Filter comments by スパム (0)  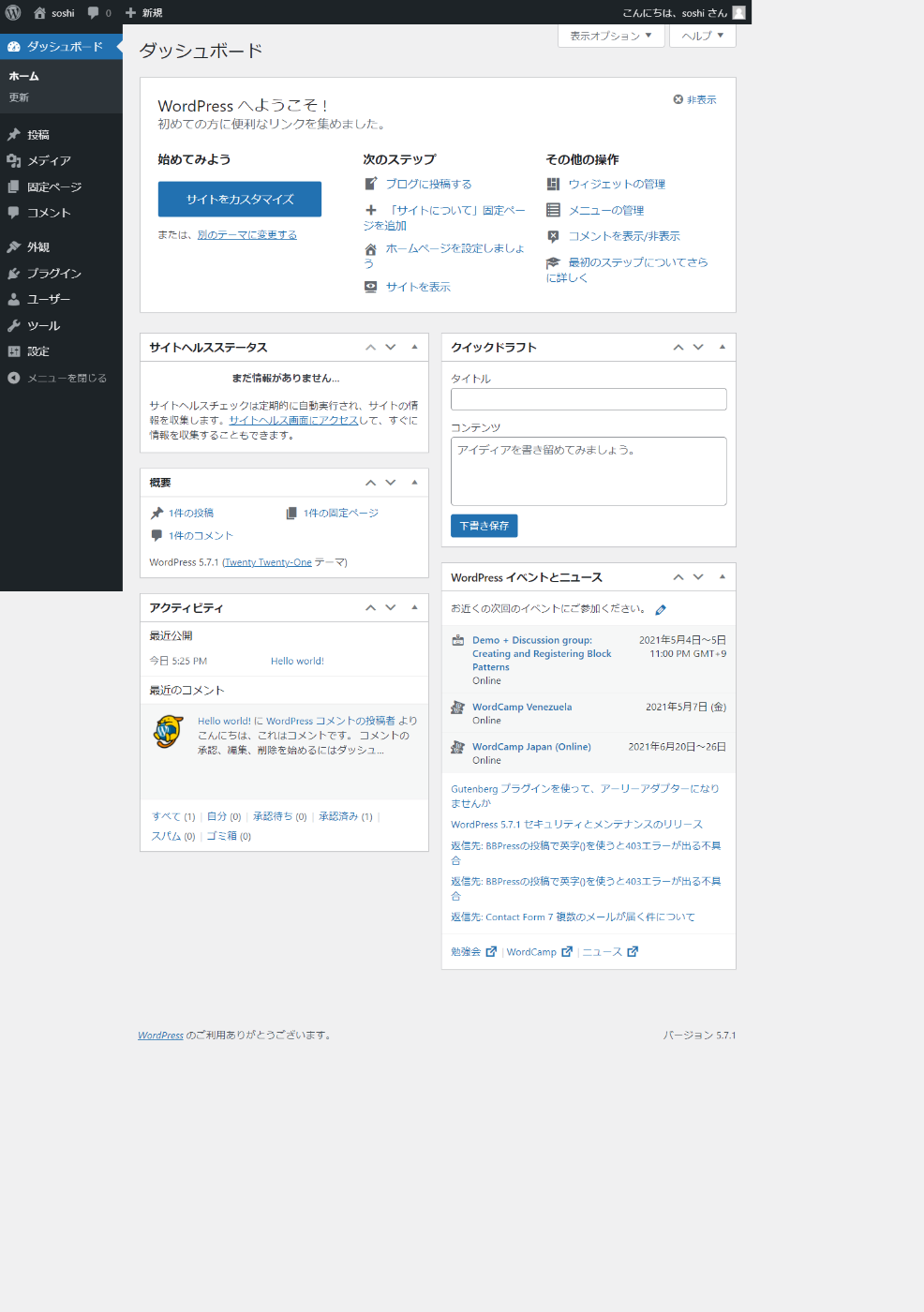point(173,836)
